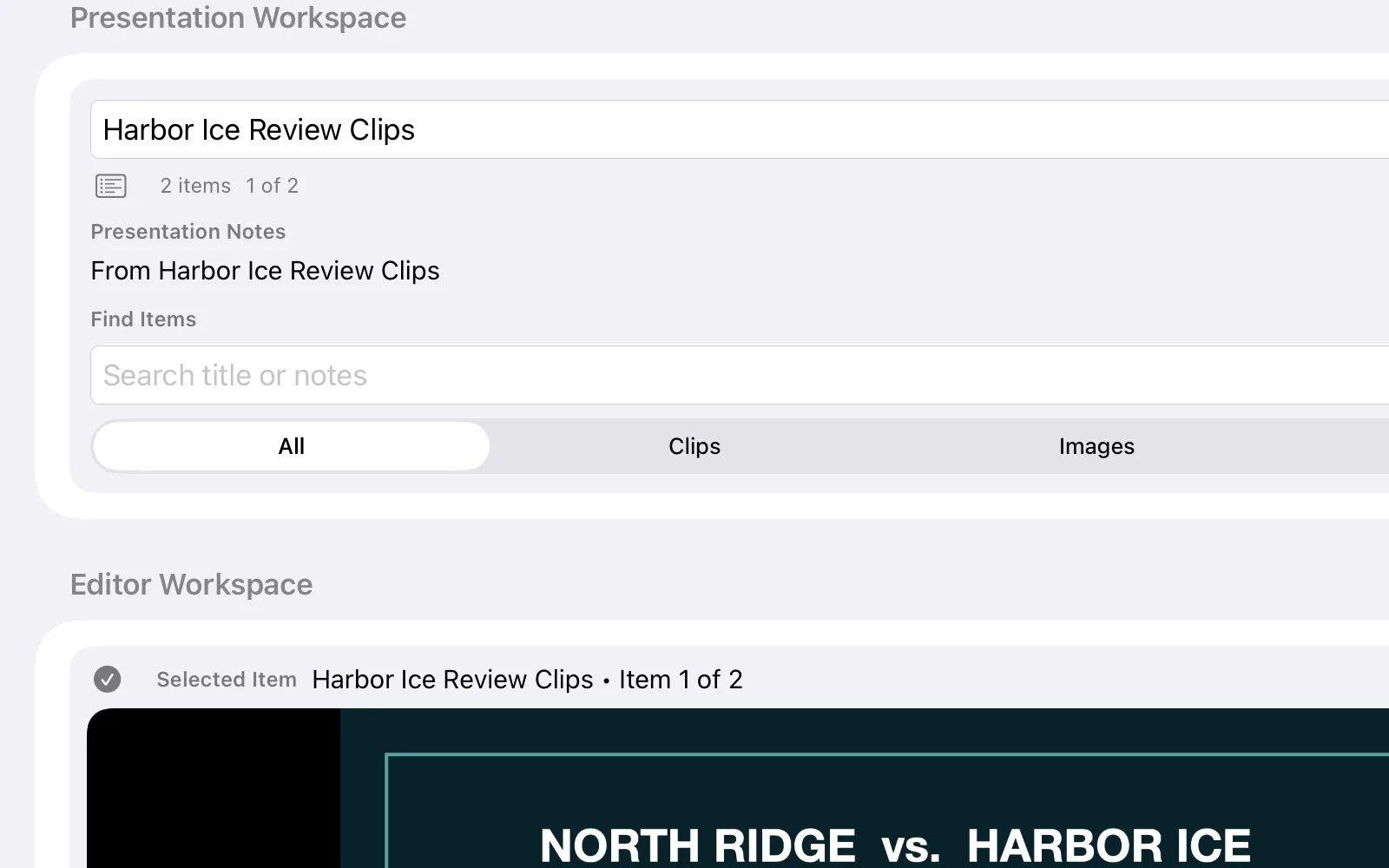Click the presentation list icon beside 2 items

pyautogui.click(x=110, y=186)
